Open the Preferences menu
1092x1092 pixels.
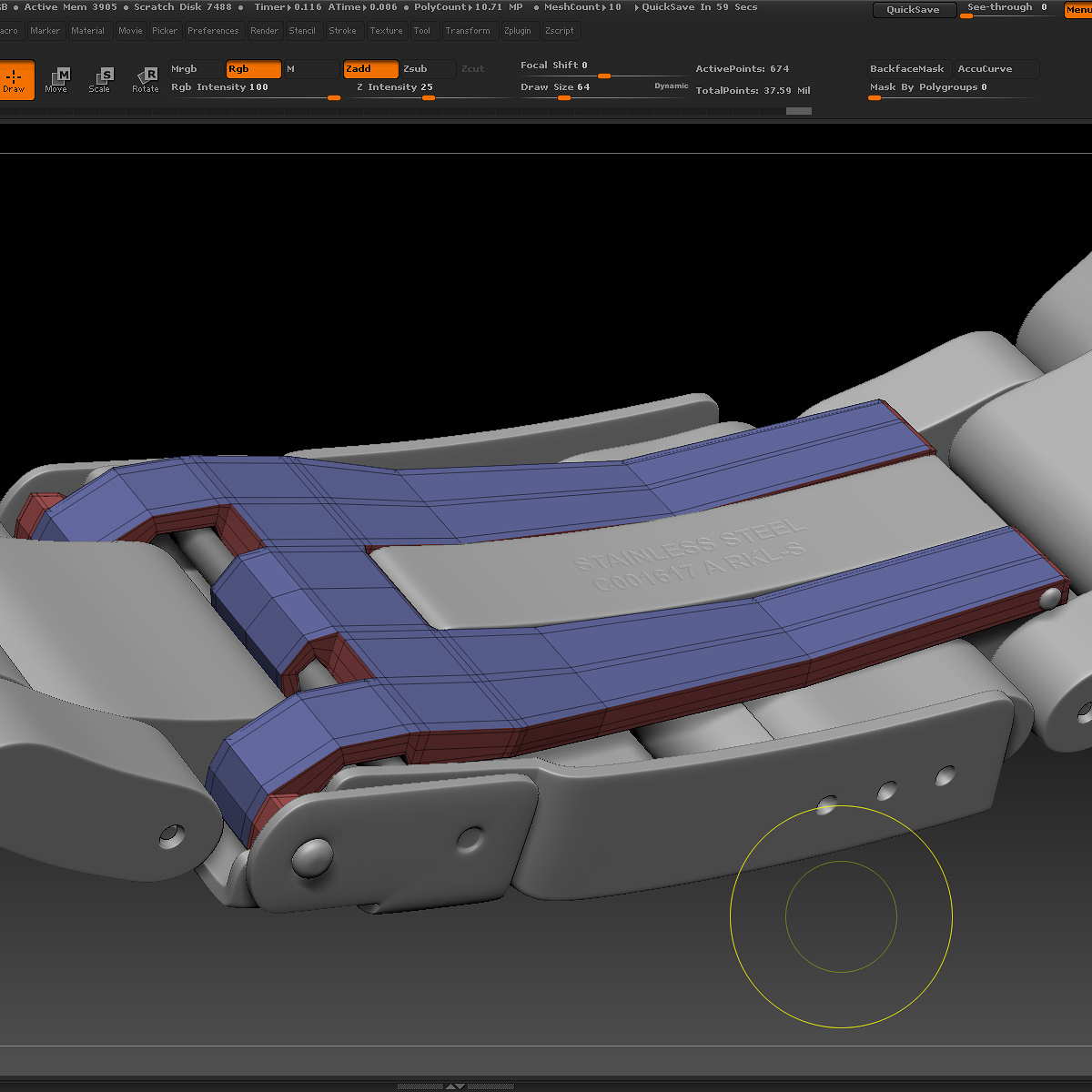(213, 31)
